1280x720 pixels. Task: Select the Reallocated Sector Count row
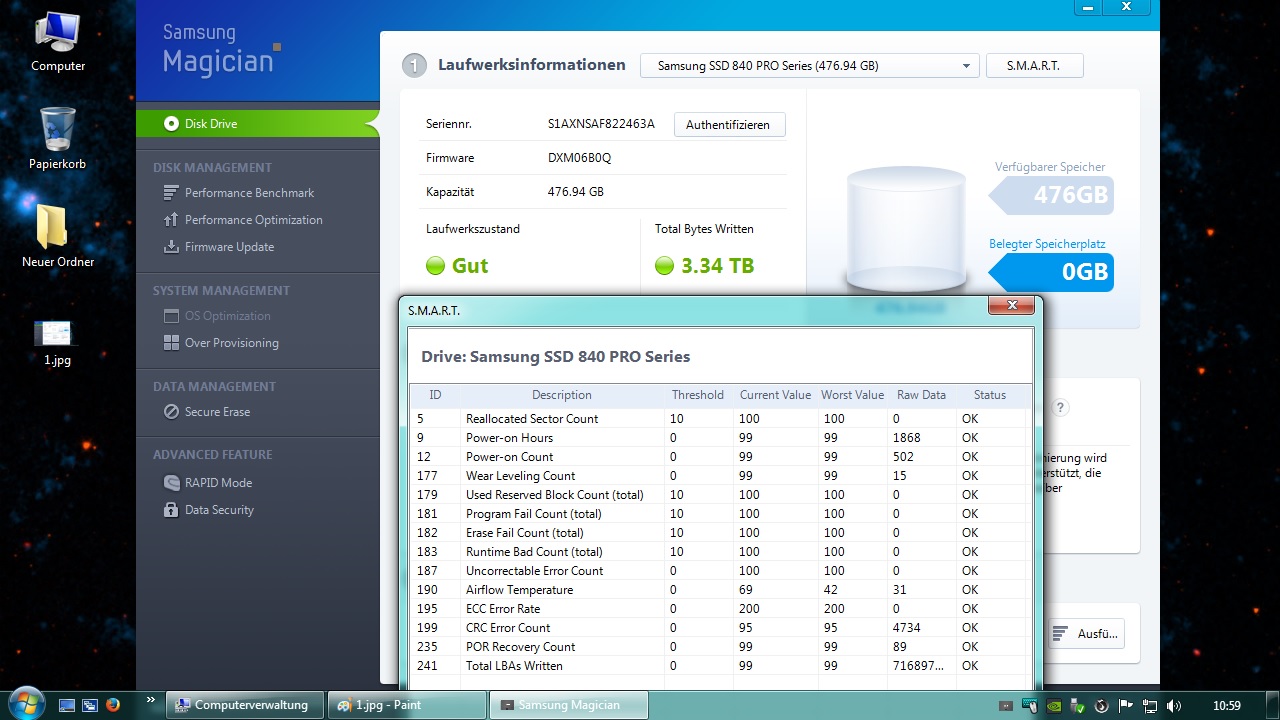point(718,419)
